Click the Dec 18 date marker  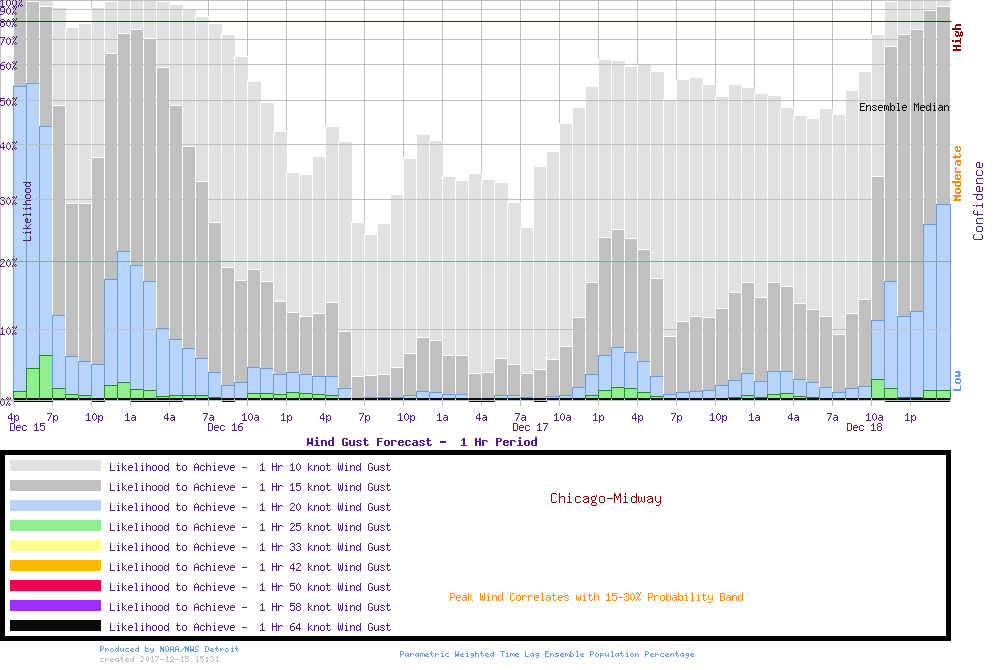click(x=864, y=427)
